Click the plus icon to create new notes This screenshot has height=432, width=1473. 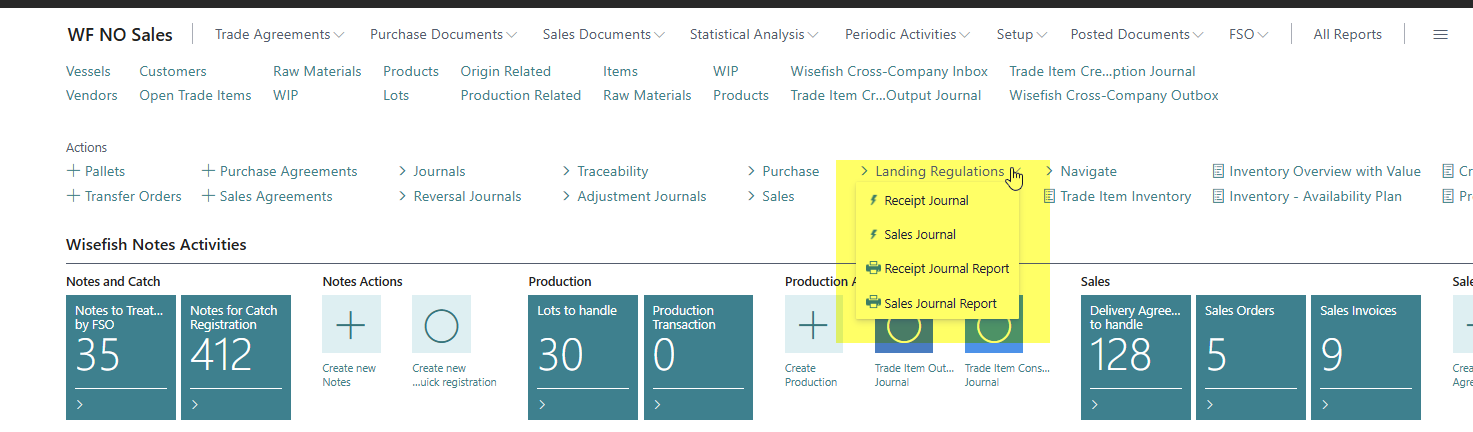point(351,324)
